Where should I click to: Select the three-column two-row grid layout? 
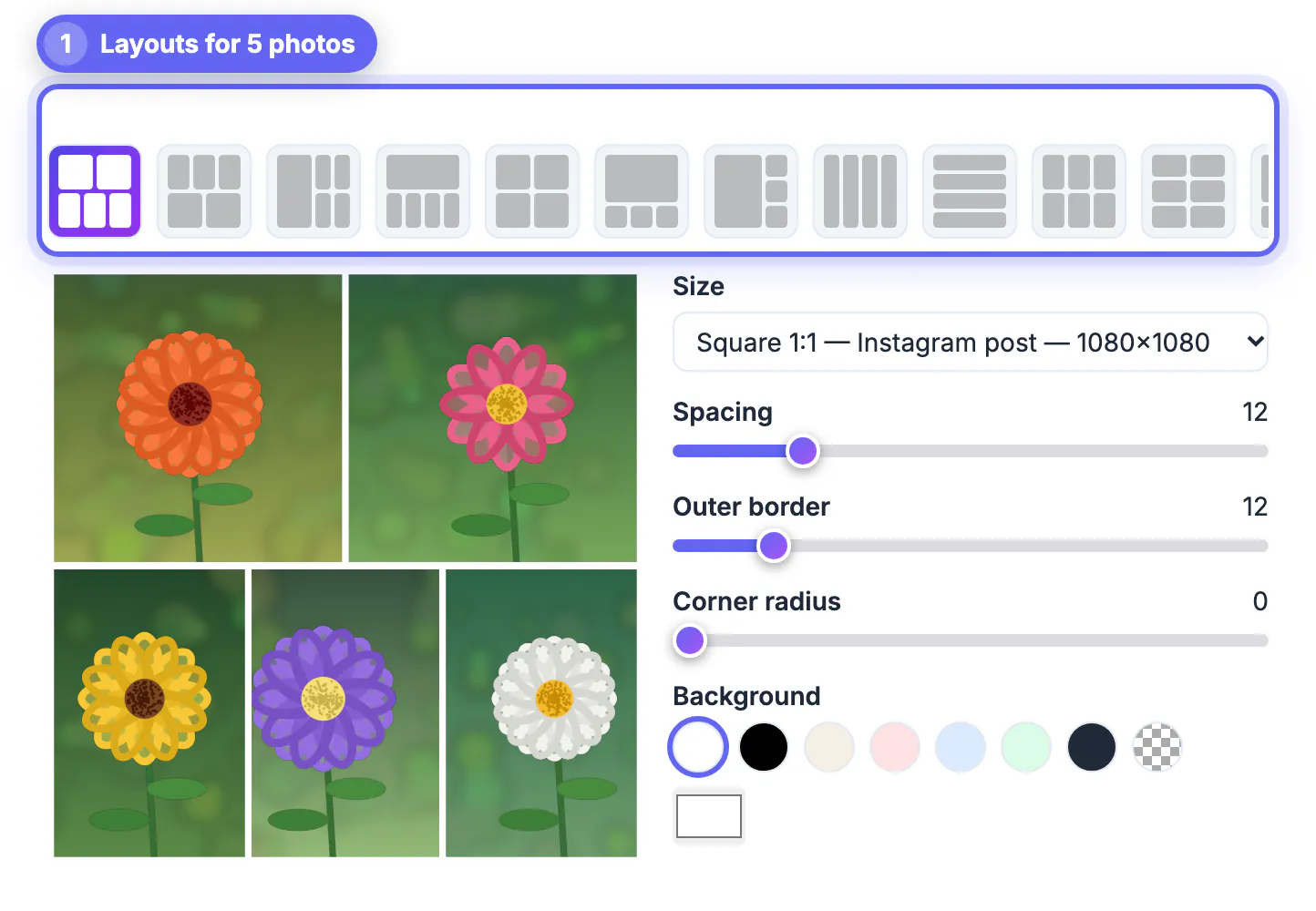pos(1079,191)
